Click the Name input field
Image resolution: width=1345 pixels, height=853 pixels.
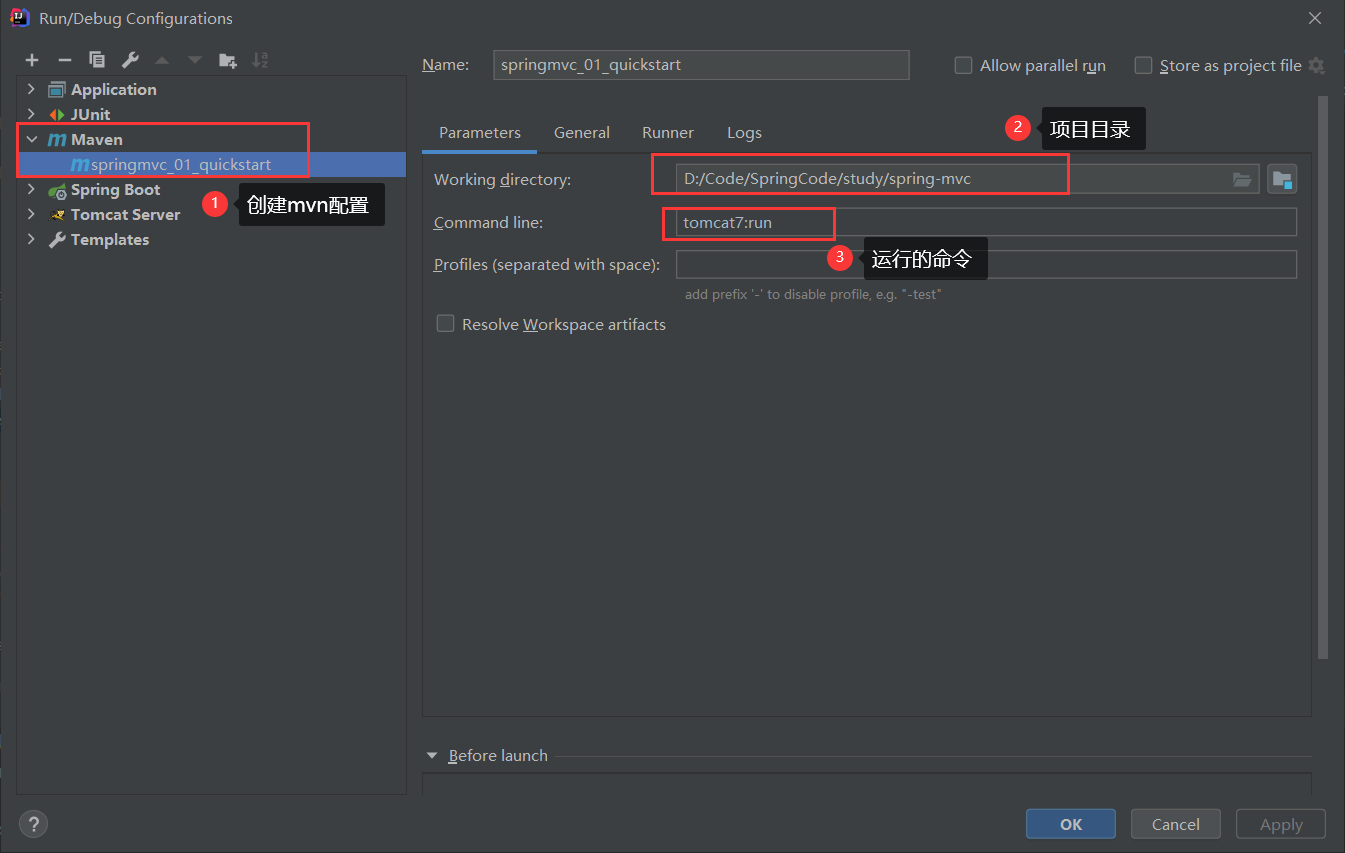701,65
